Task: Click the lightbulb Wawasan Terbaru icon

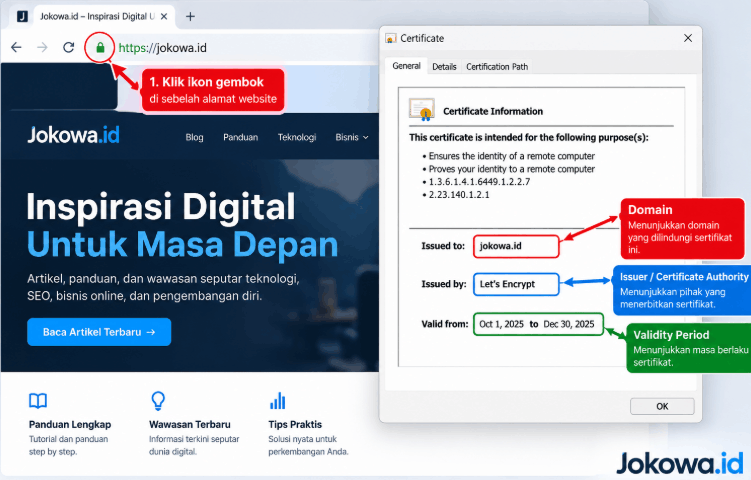Action: [x=158, y=401]
